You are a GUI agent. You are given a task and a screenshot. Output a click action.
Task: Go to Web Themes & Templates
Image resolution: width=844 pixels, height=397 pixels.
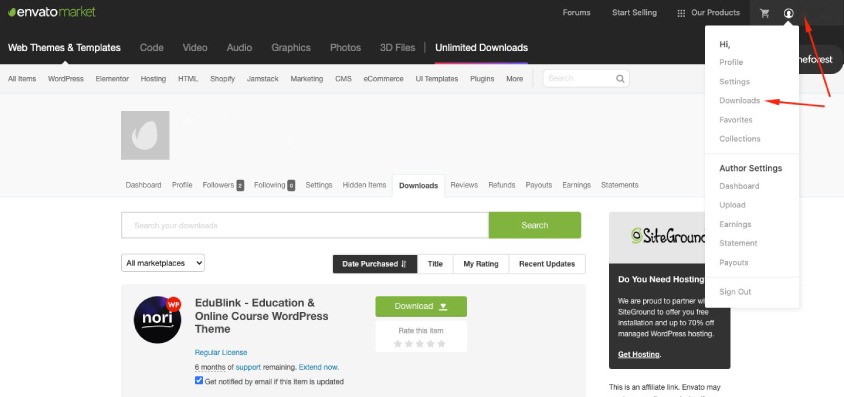click(x=64, y=48)
